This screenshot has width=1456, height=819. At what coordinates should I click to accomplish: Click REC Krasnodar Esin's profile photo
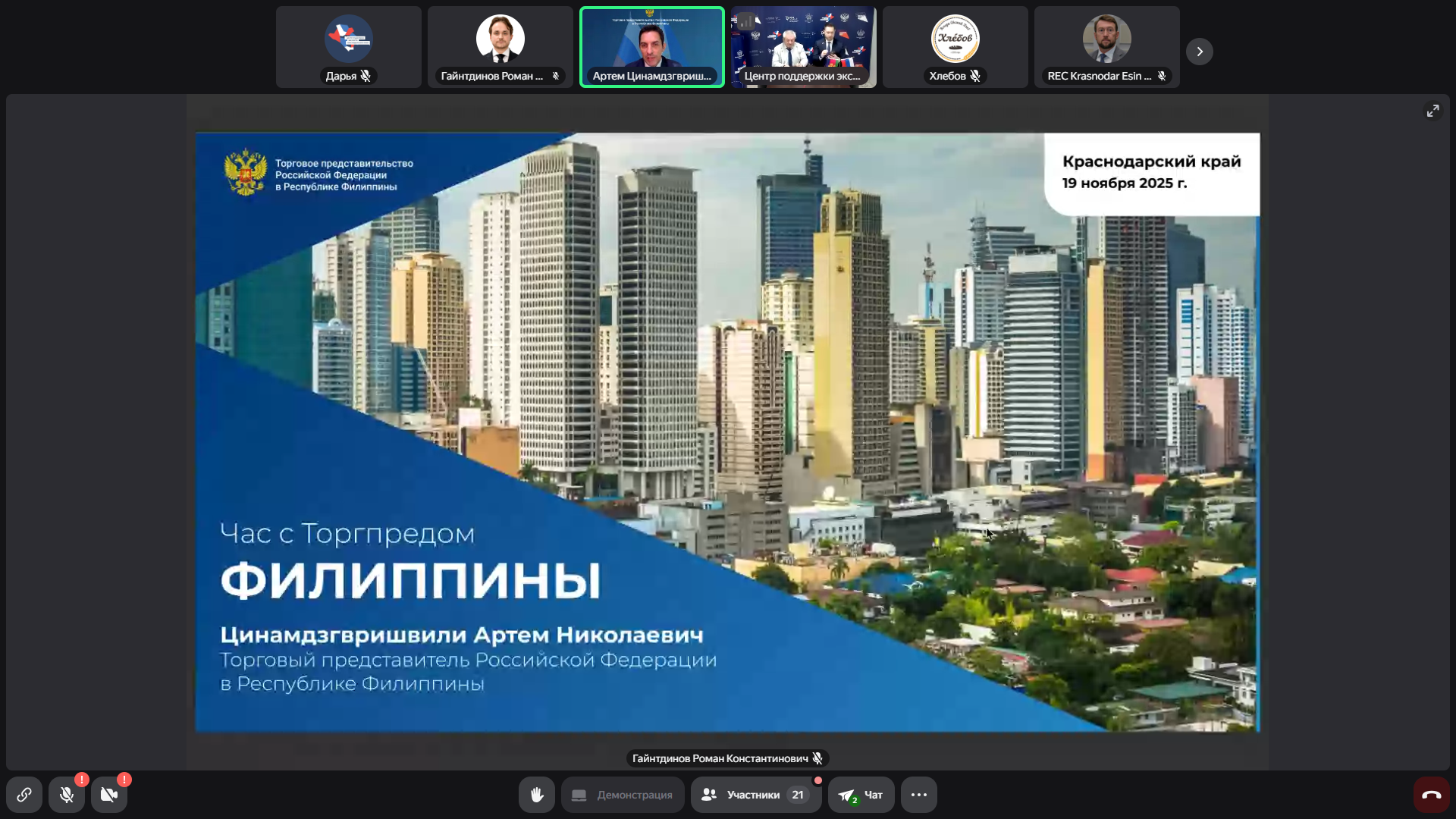(1107, 39)
